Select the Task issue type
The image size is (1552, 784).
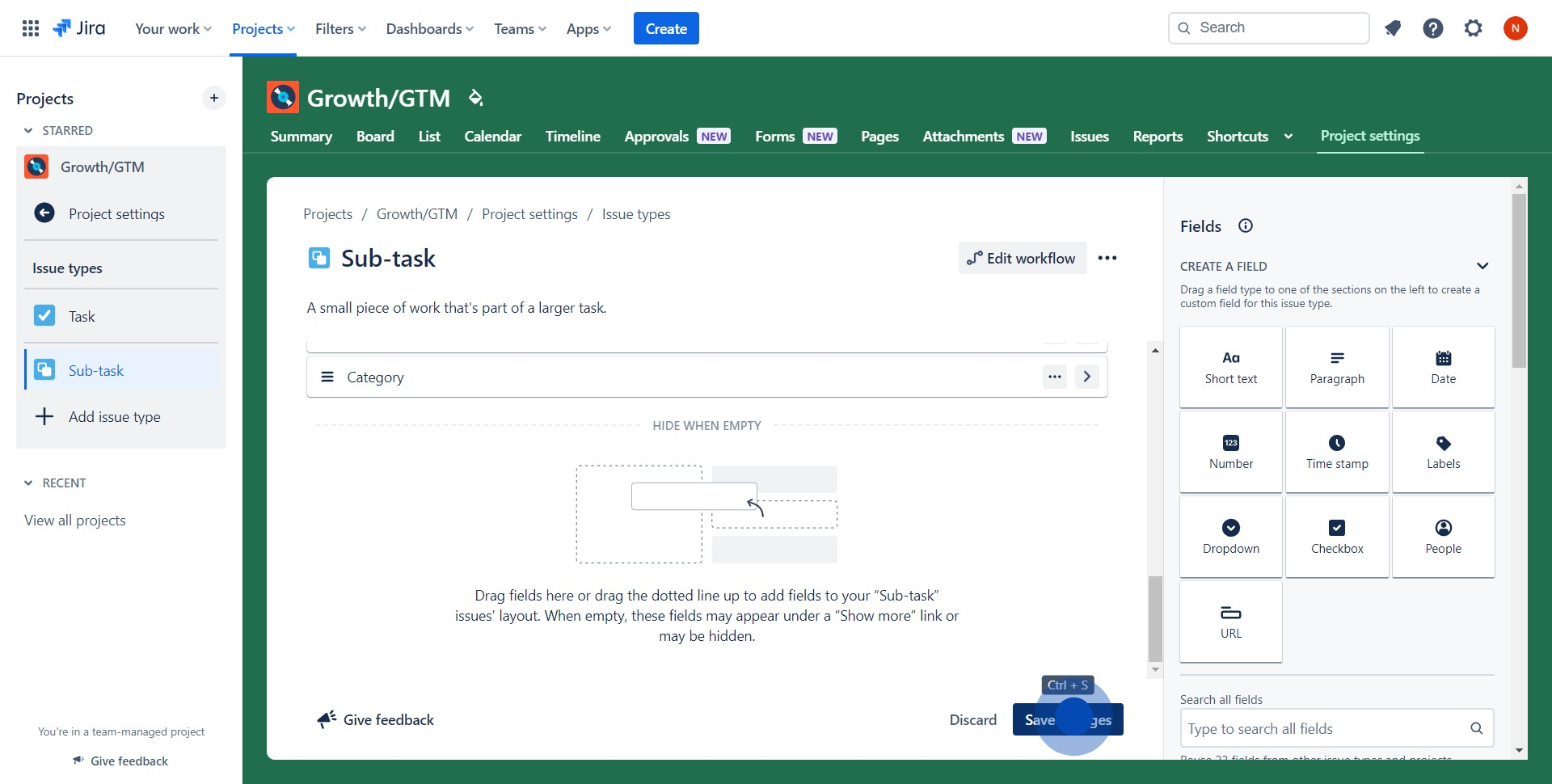[82, 317]
